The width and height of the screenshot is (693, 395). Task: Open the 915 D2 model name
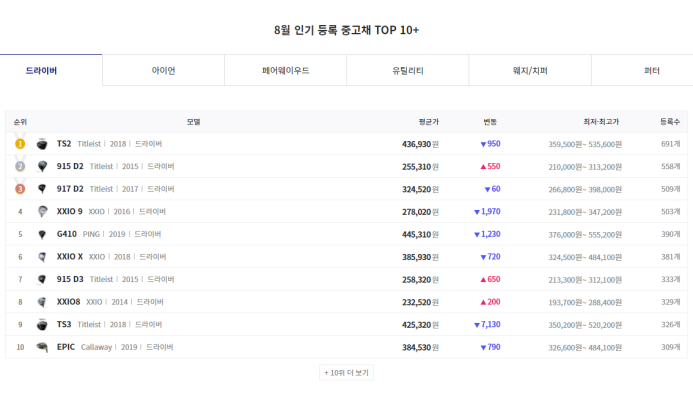pos(70,166)
